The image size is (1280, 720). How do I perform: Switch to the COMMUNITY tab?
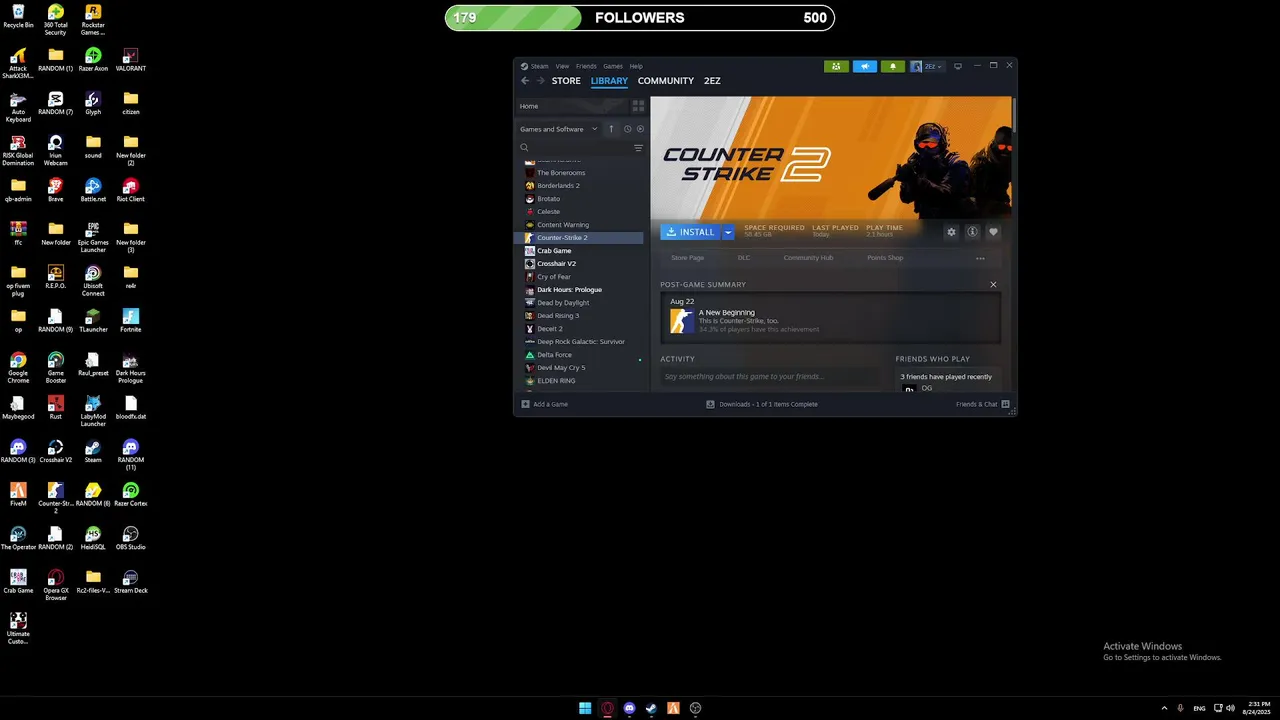point(666,81)
